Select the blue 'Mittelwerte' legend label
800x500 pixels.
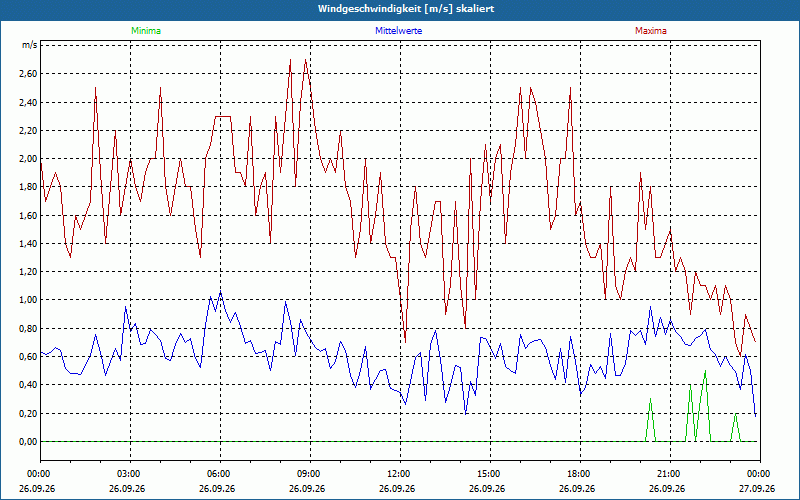[398, 31]
